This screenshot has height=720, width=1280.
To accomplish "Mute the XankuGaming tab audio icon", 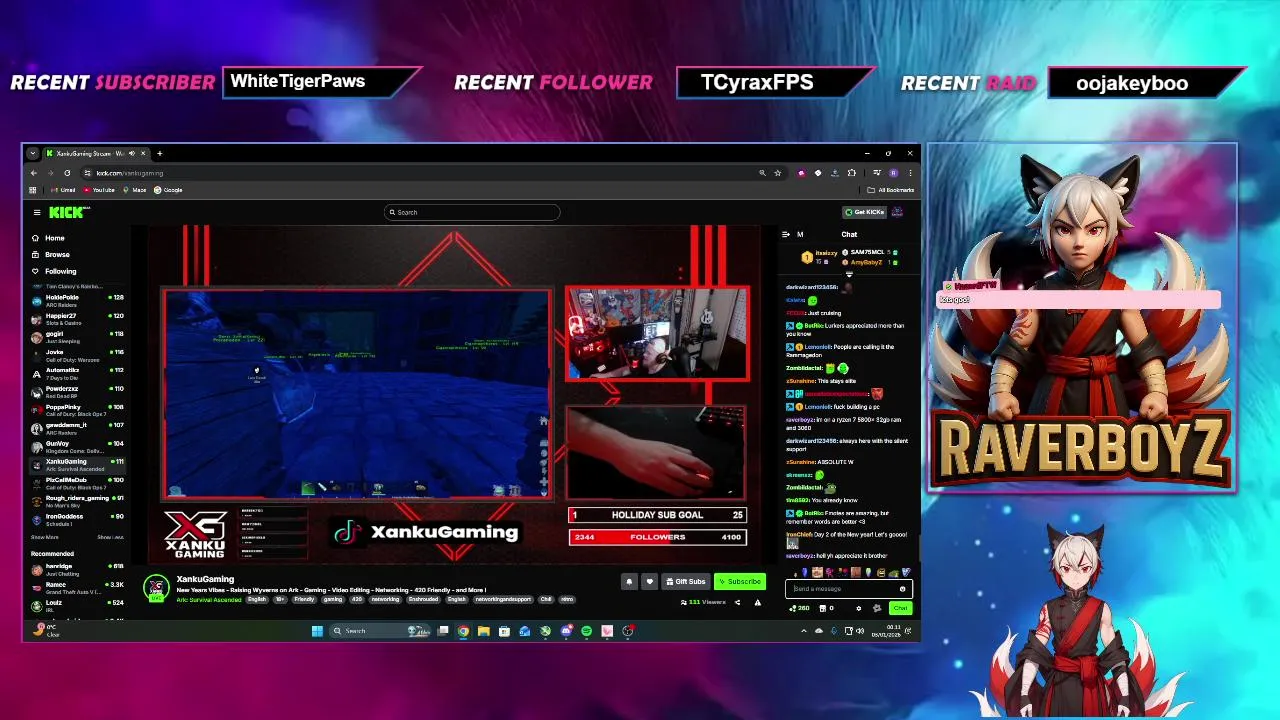I will click(132, 154).
